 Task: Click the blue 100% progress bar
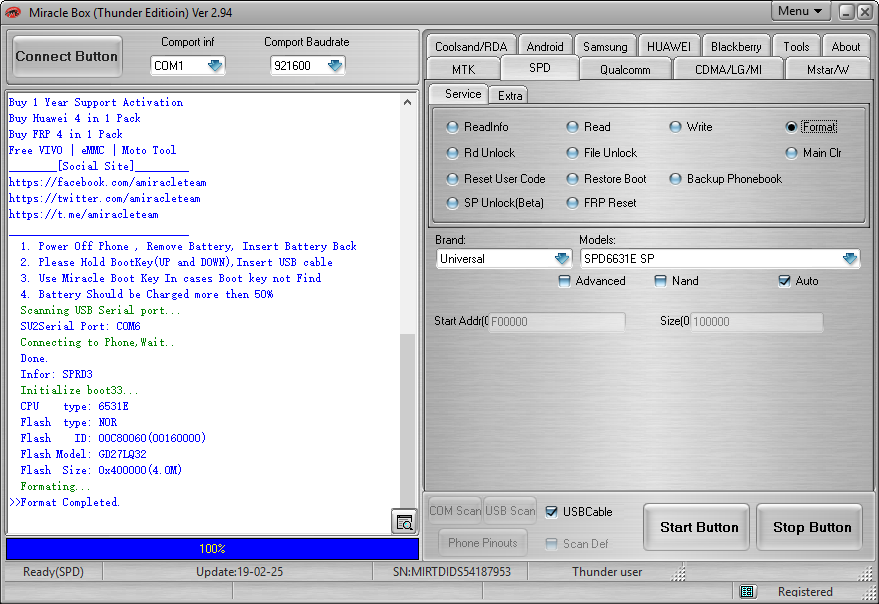[212, 548]
